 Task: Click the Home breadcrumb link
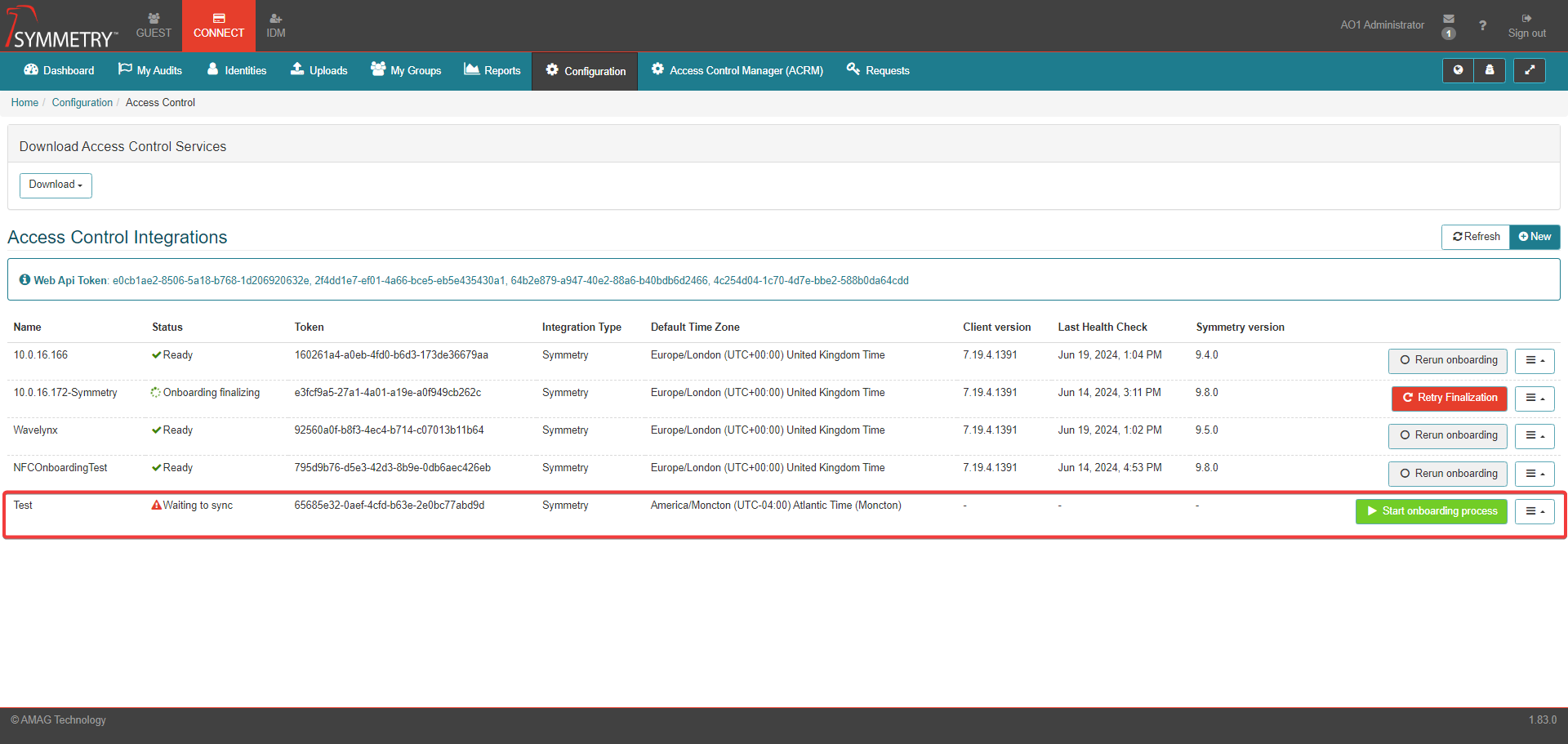(x=24, y=103)
